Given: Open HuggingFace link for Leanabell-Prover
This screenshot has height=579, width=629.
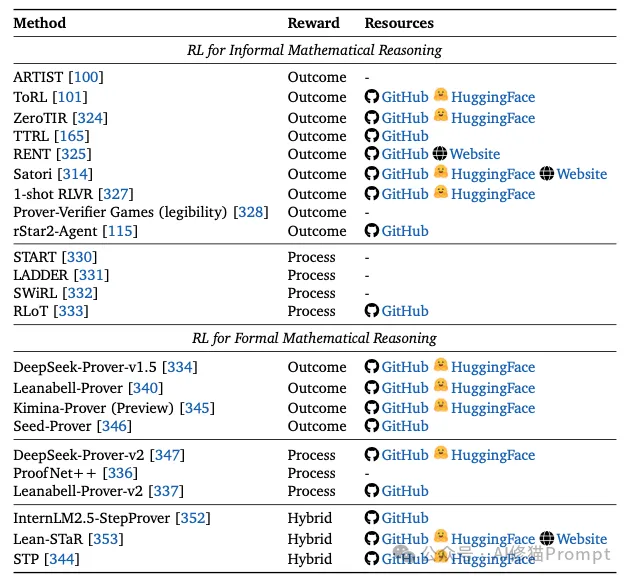Looking at the screenshot, I should (x=492, y=388).
